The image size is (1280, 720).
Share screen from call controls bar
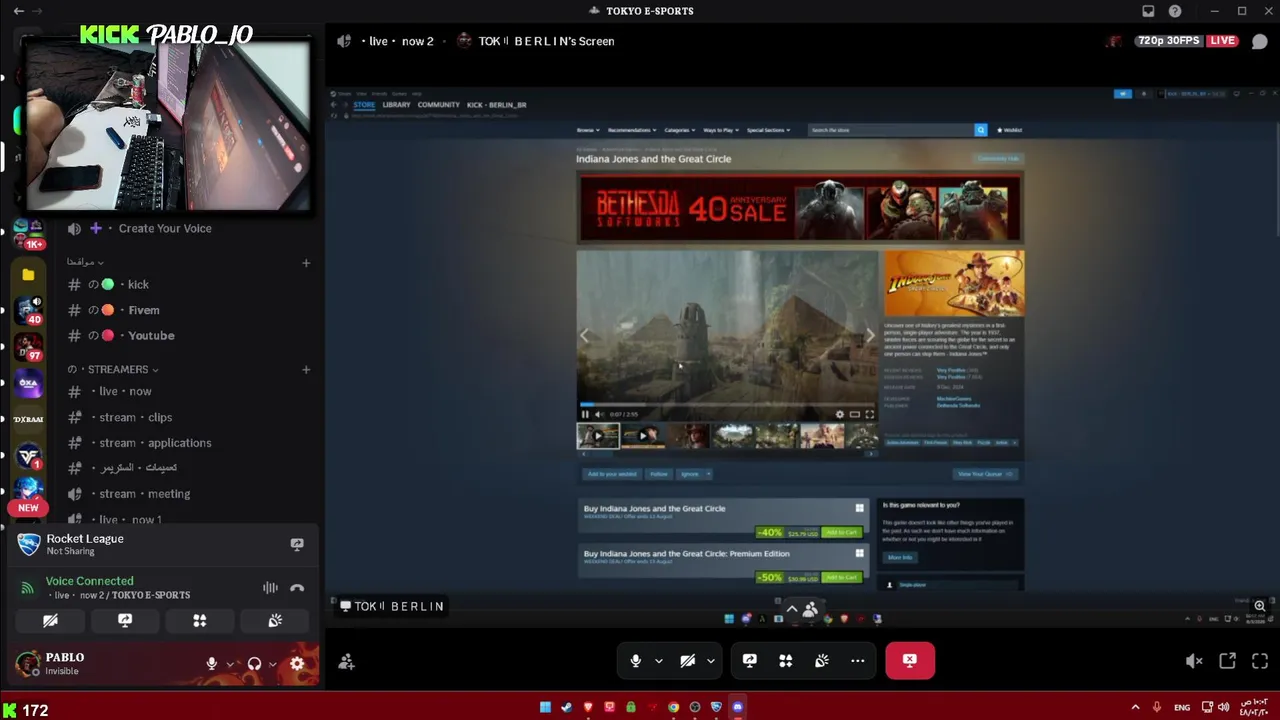[x=750, y=660]
